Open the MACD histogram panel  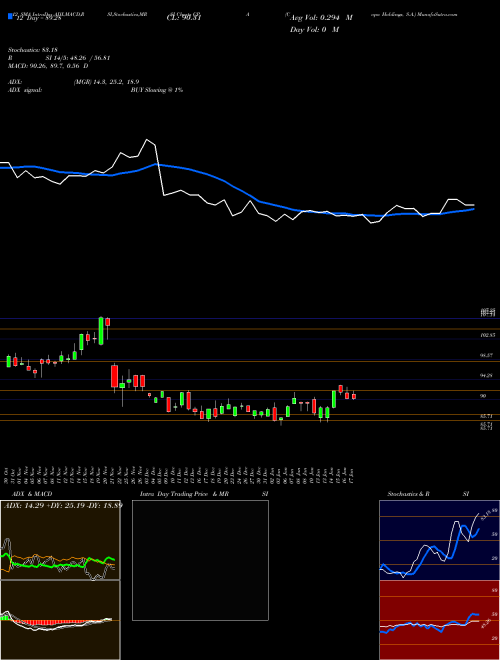click(x=60, y=620)
